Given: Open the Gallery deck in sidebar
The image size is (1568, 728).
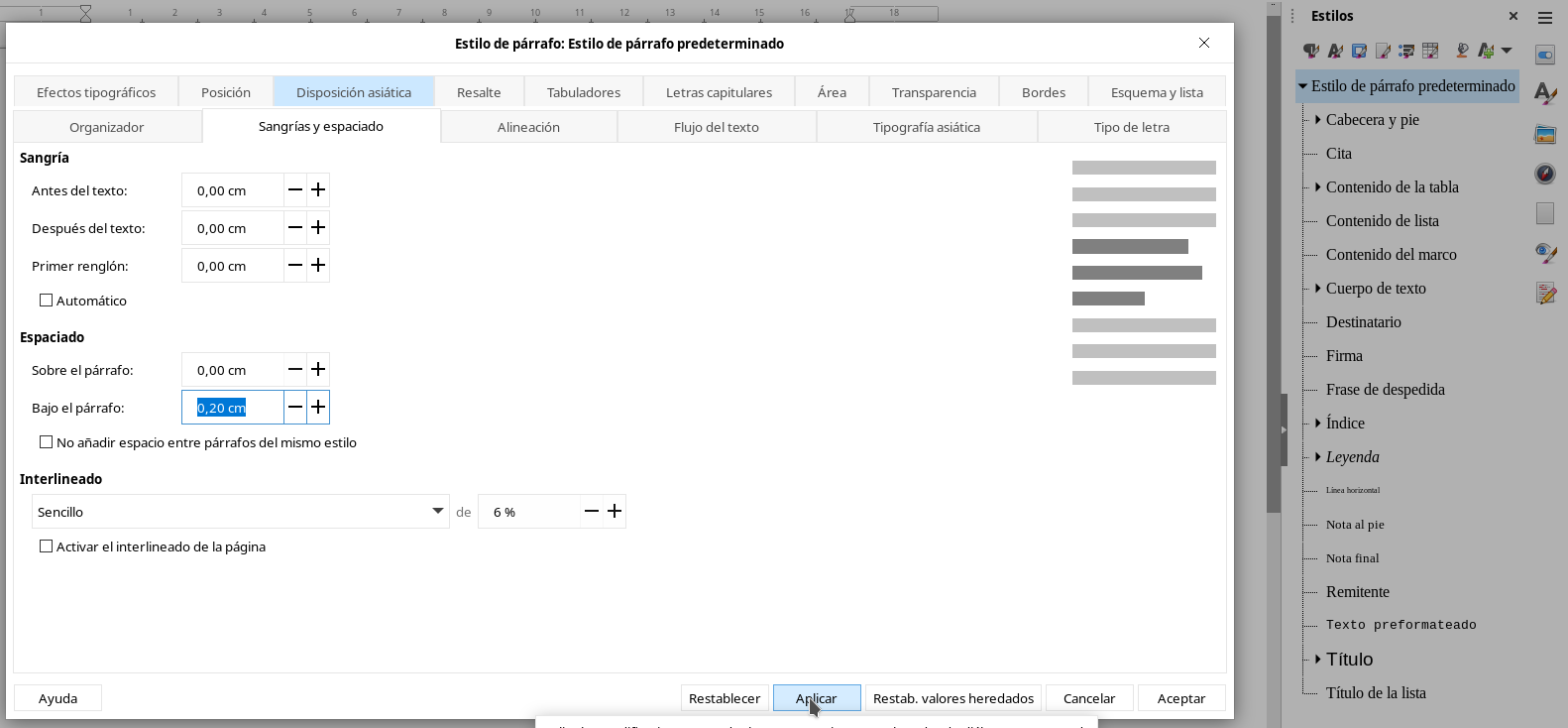Looking at the screenshot, I should coord(1545,134).
